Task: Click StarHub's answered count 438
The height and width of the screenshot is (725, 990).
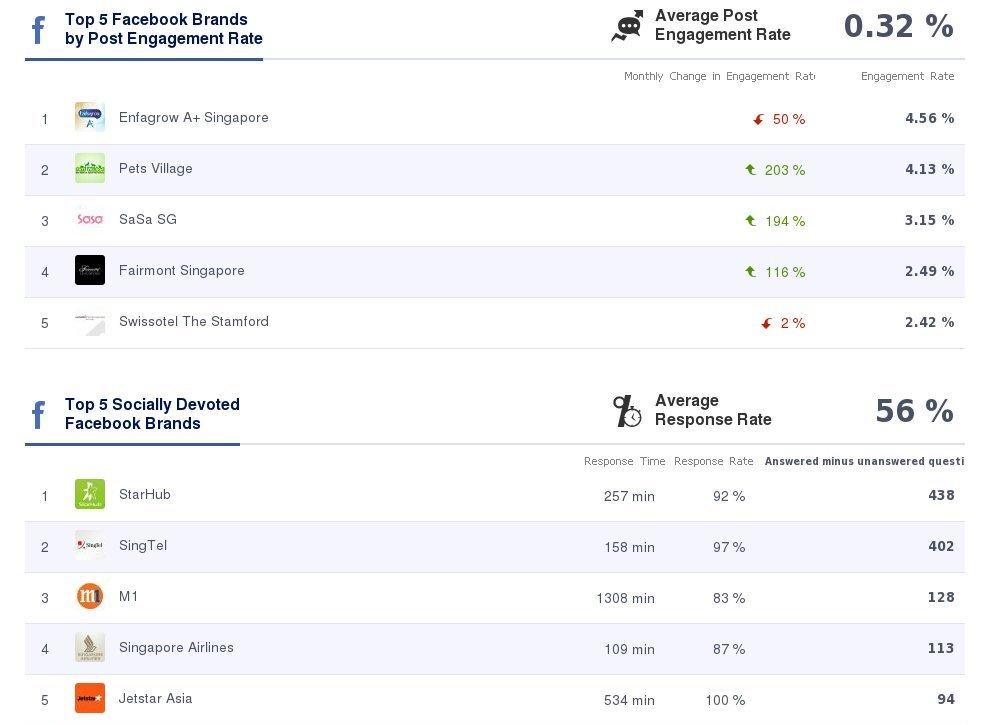Action: 941,495
